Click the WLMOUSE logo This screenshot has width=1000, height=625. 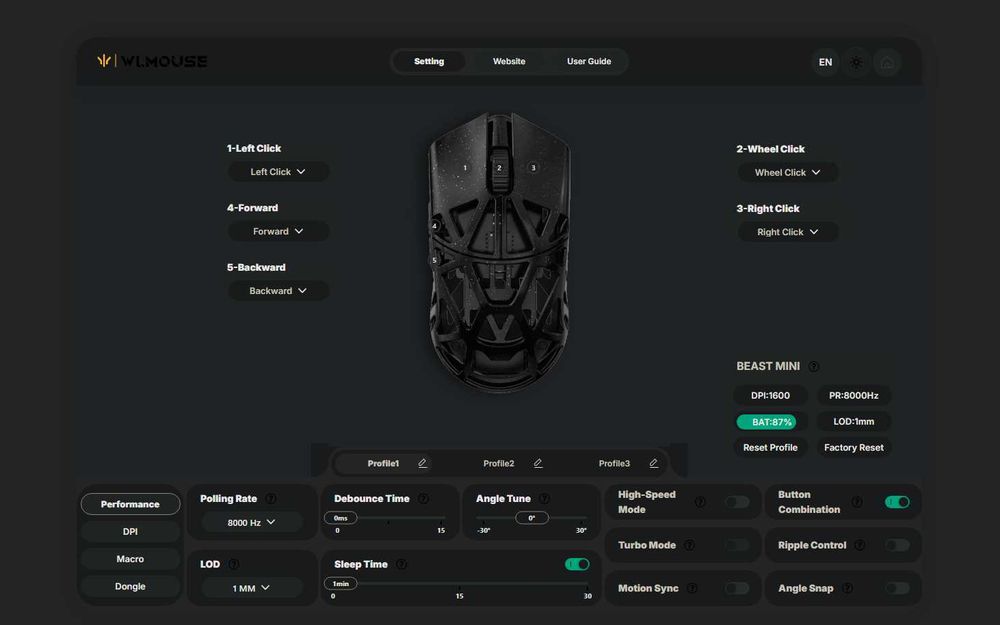(152, 61)
